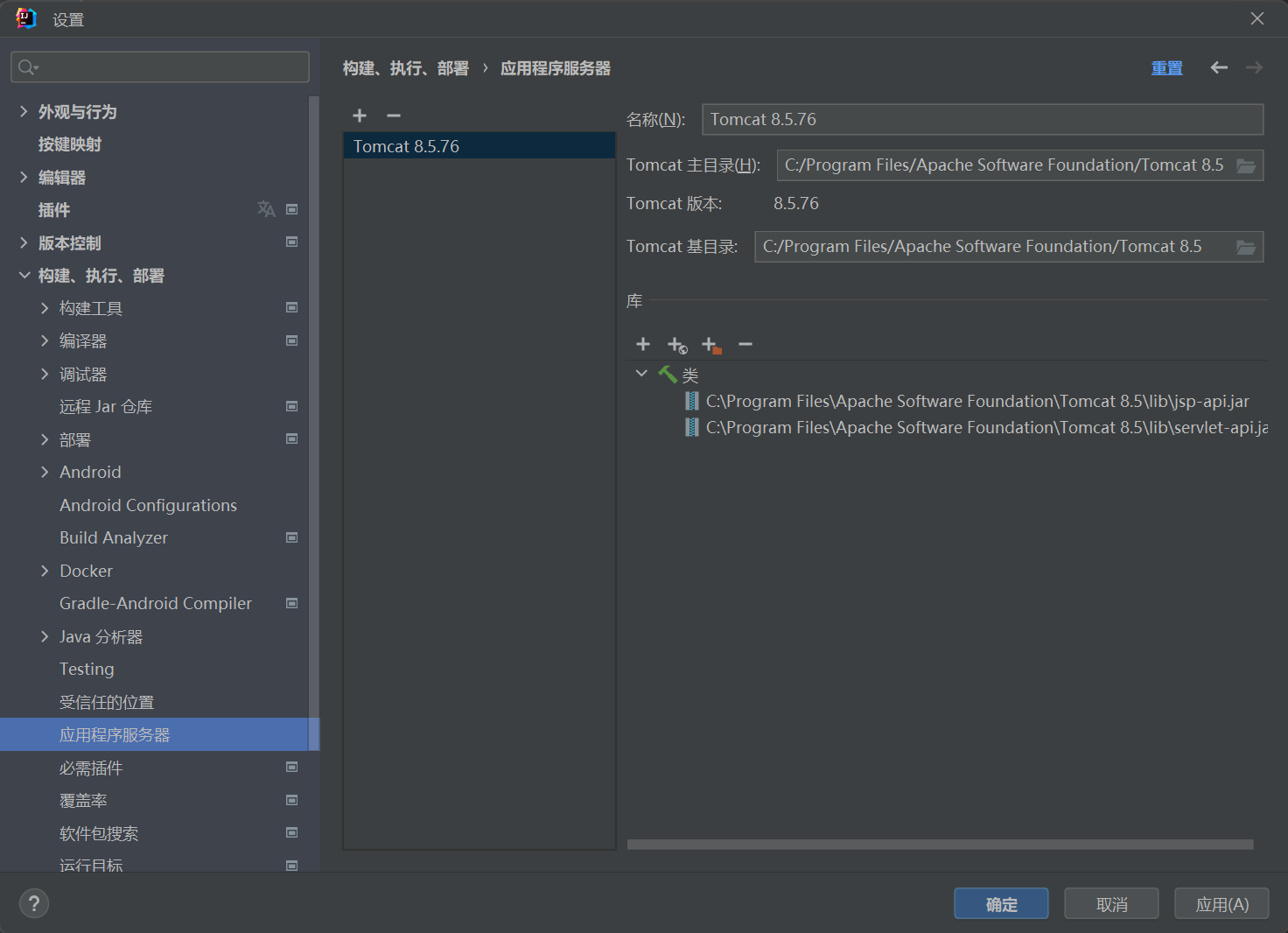This screenshot has height=933, width=1288.
Task: Add excluded library entry (plus with orange folder)
Action: click(x=711, y=345)
